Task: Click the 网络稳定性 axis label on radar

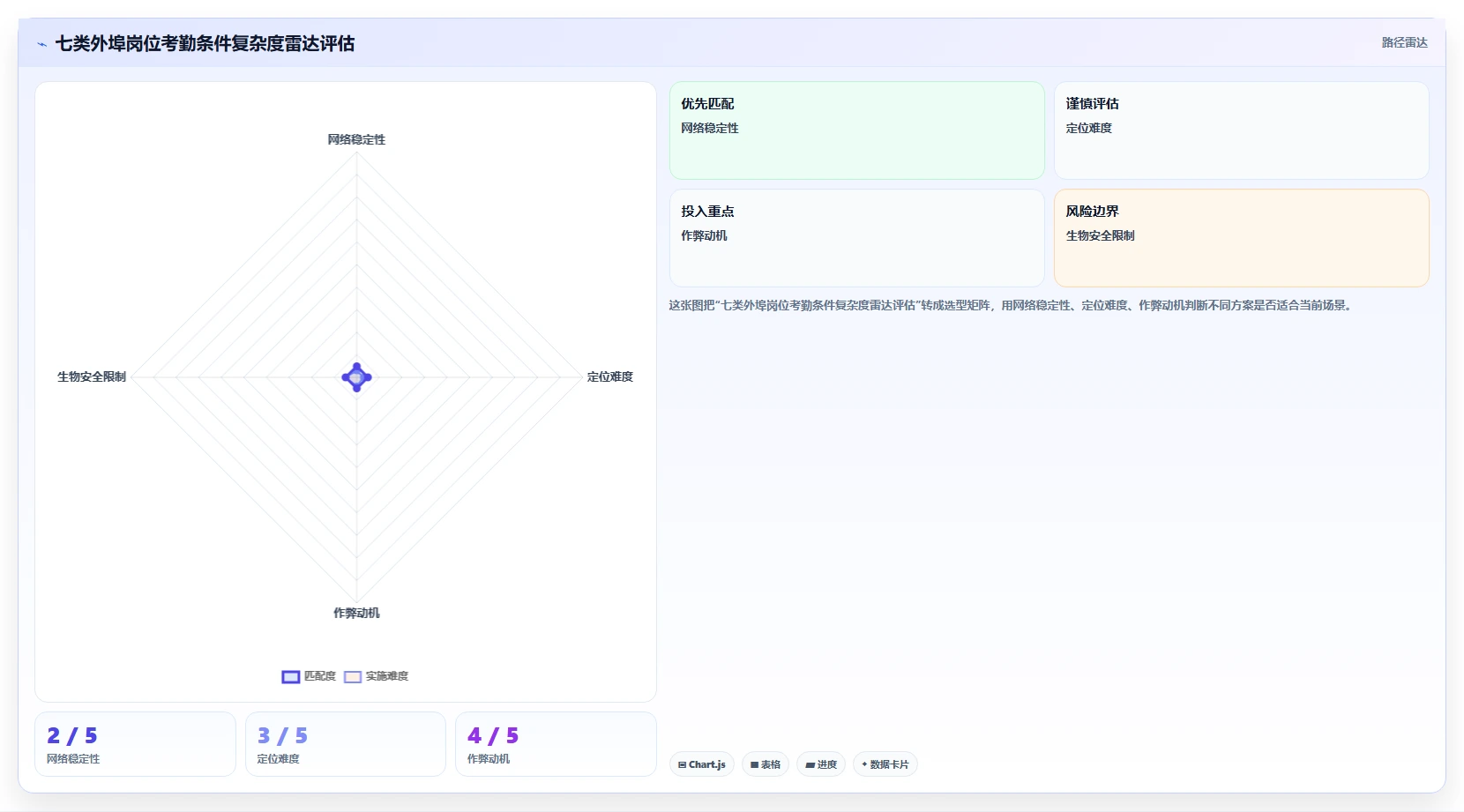Action: pos(356,139)
